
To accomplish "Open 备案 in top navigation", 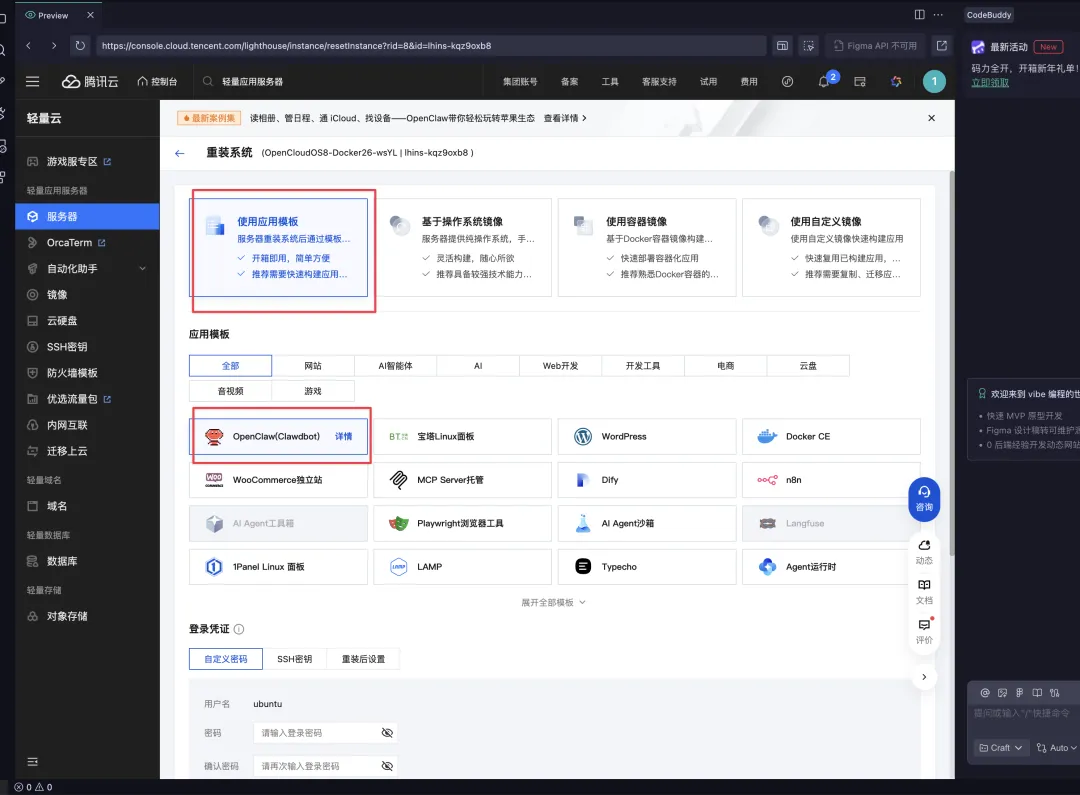I will tap(569, 81).
